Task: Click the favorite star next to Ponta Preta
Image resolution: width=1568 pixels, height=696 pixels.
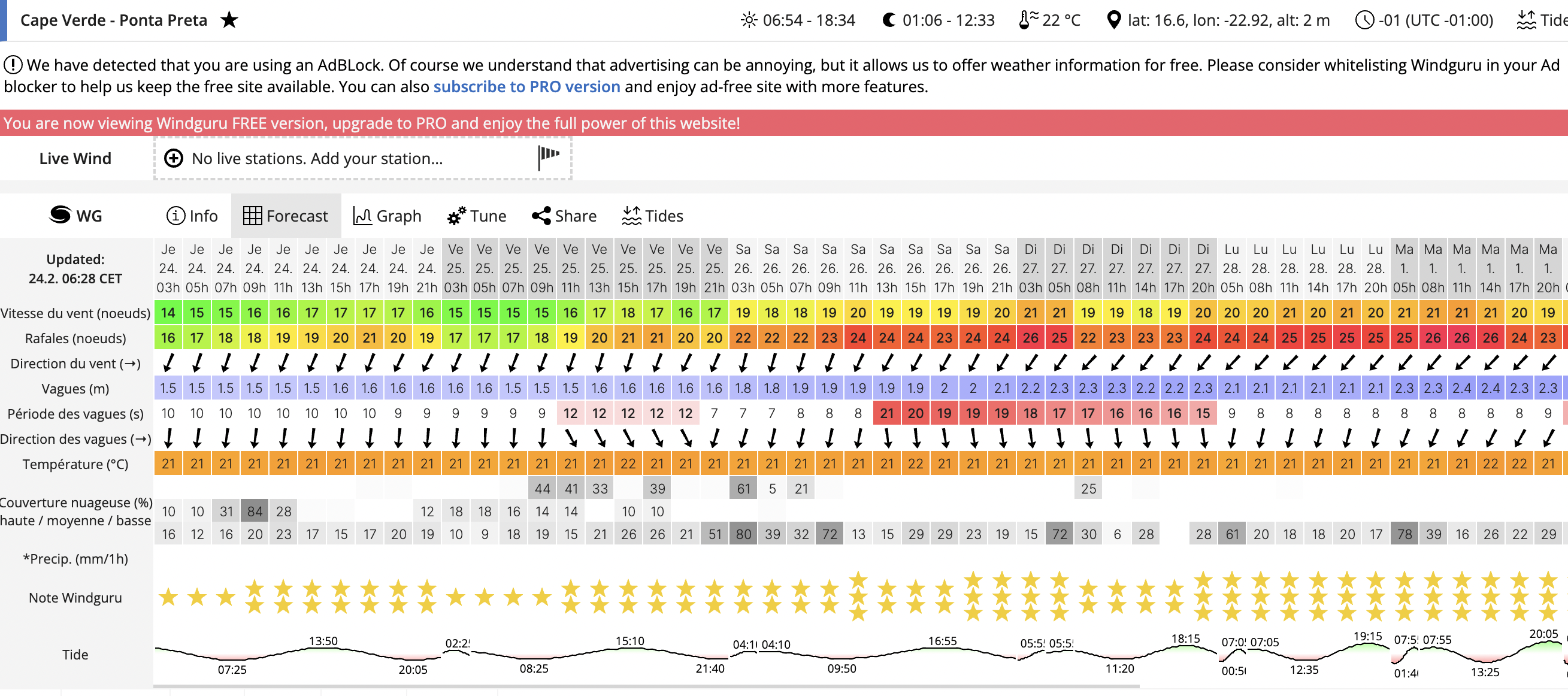Action: (229, 20)
